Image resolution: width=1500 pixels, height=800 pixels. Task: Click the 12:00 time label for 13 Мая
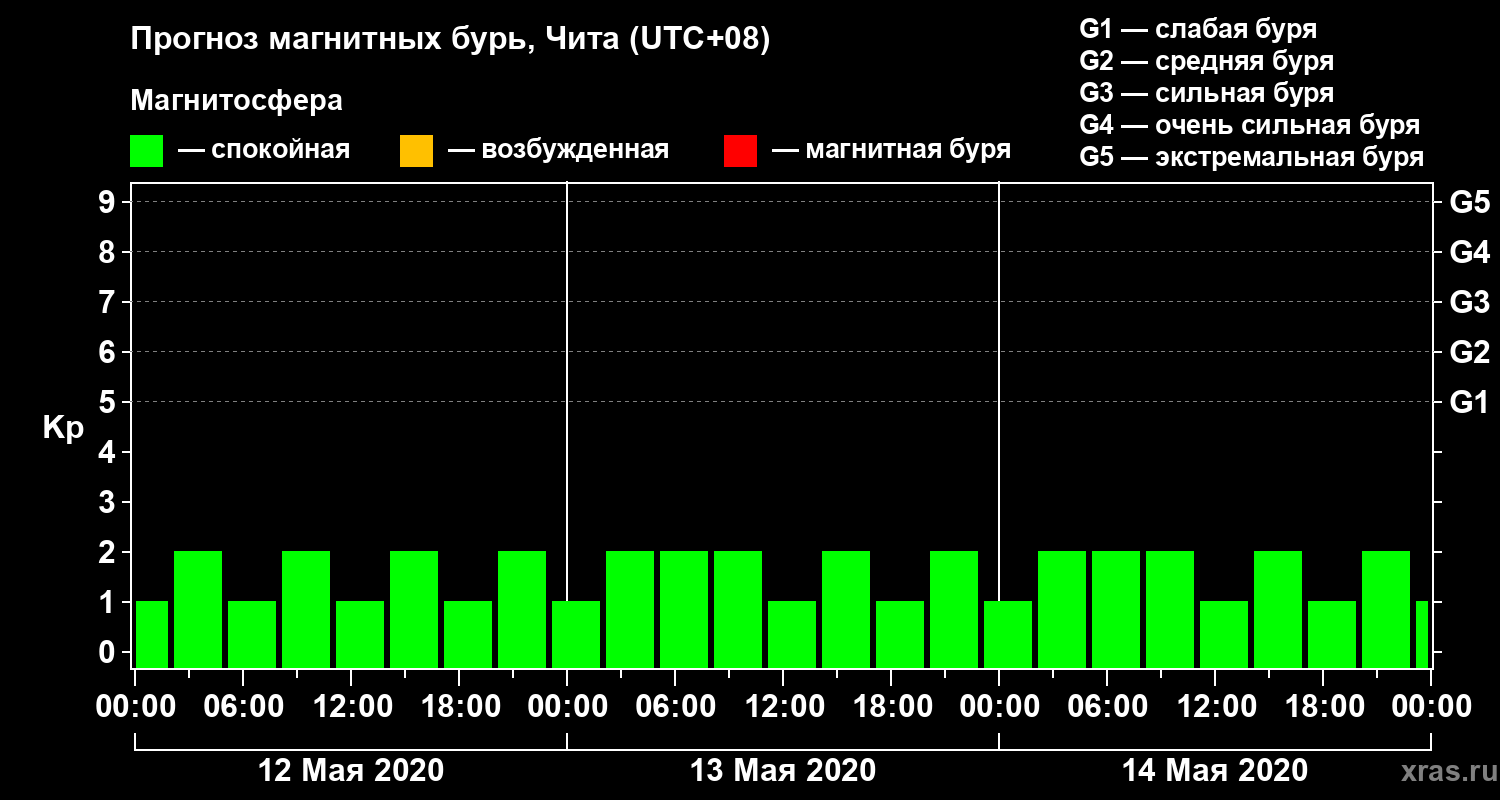(x=783, y=707)
